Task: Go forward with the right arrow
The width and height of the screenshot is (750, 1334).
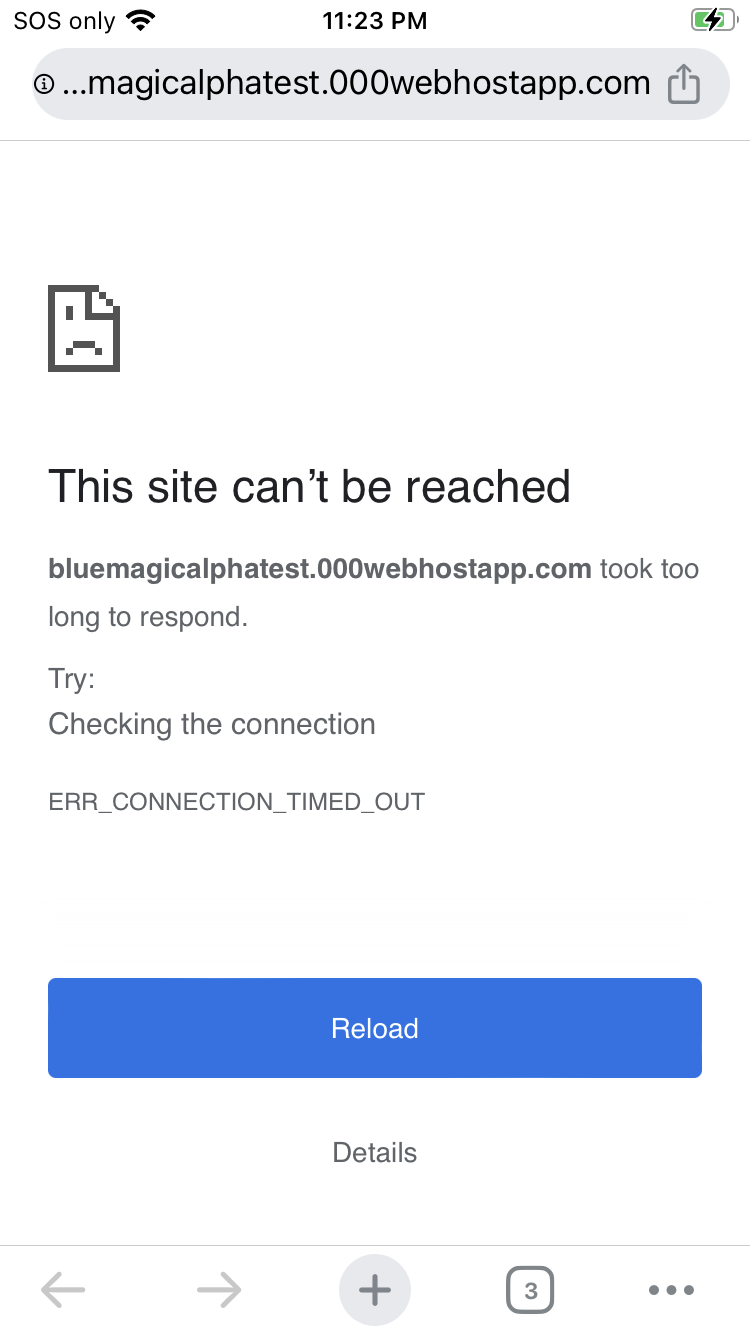Action: point(219,1290)
